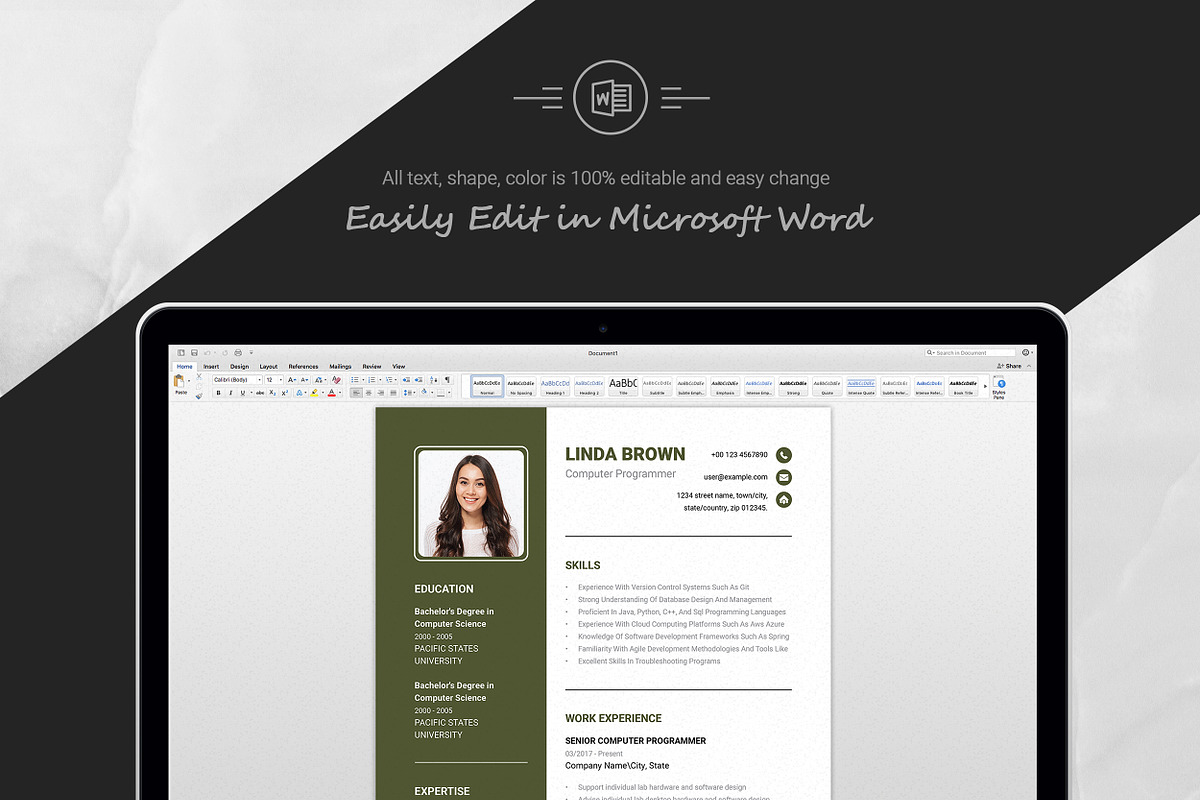Click the Print icon in title bar
Image resolution: width=1200 pixels, height=800 pixels.
(x=238, y=353)
